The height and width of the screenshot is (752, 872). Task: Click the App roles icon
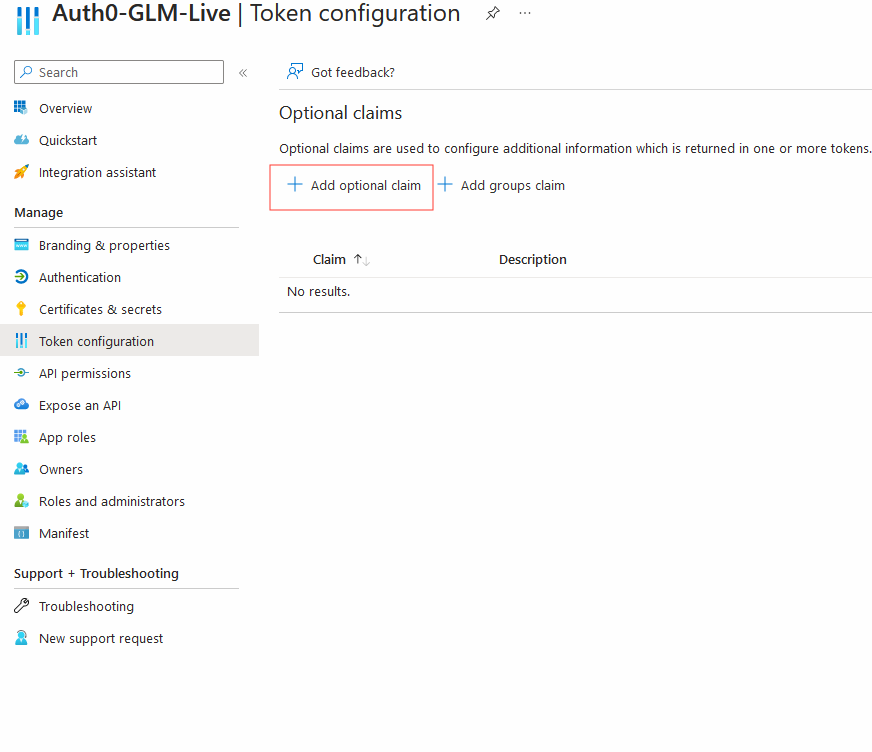coord(21,437)
